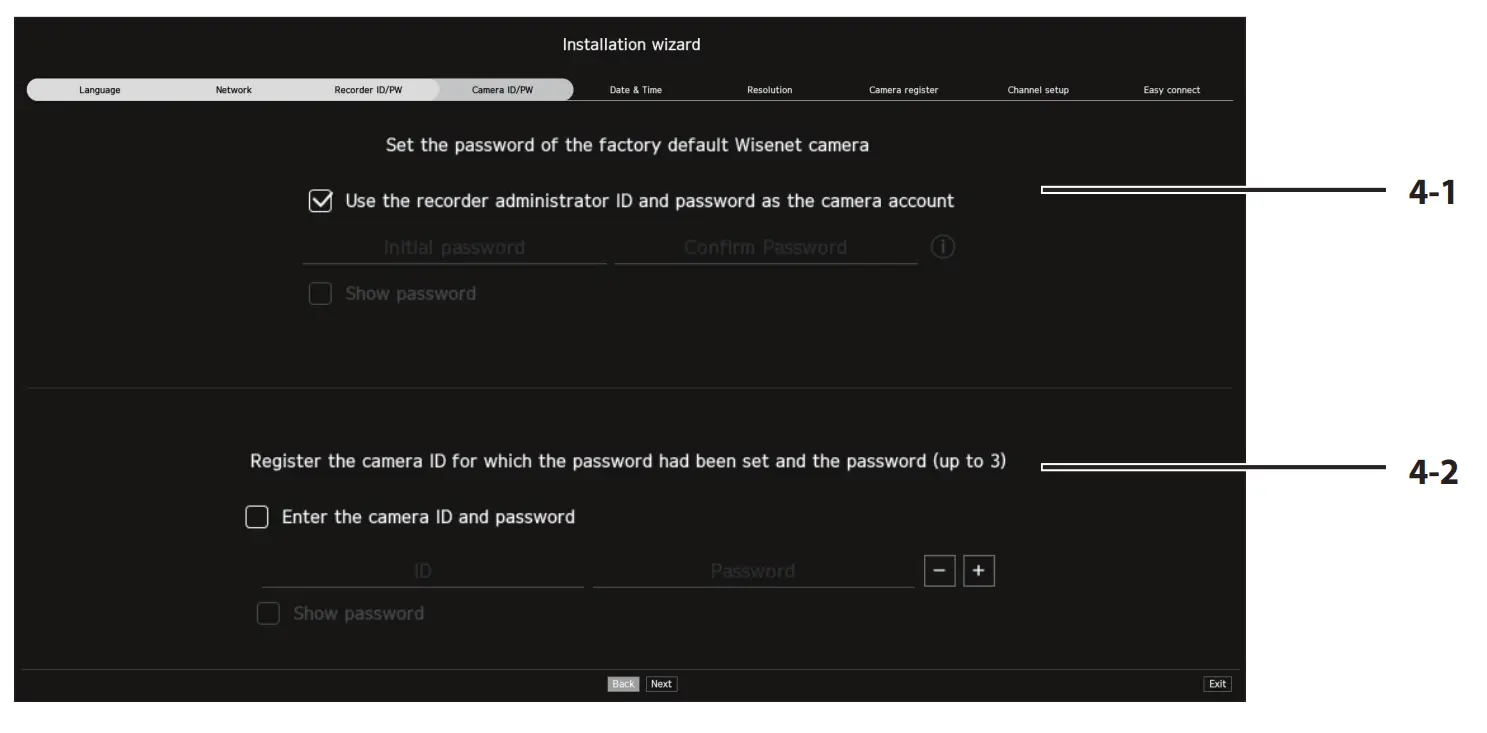This screenshot has width=1487, height=733.
Task: Select the Resolution tab
Action: click(769, 89)
